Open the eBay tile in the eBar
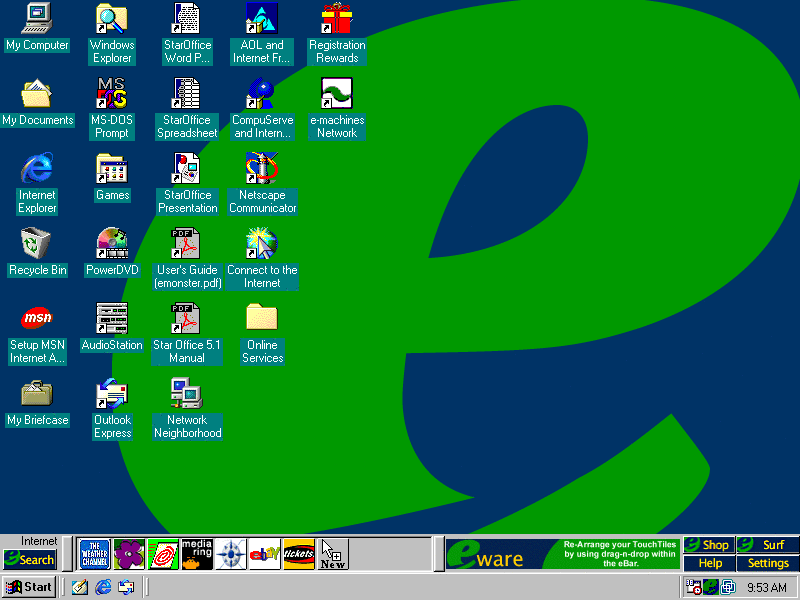This screenshot has width=800, height=600. point(264,554)
